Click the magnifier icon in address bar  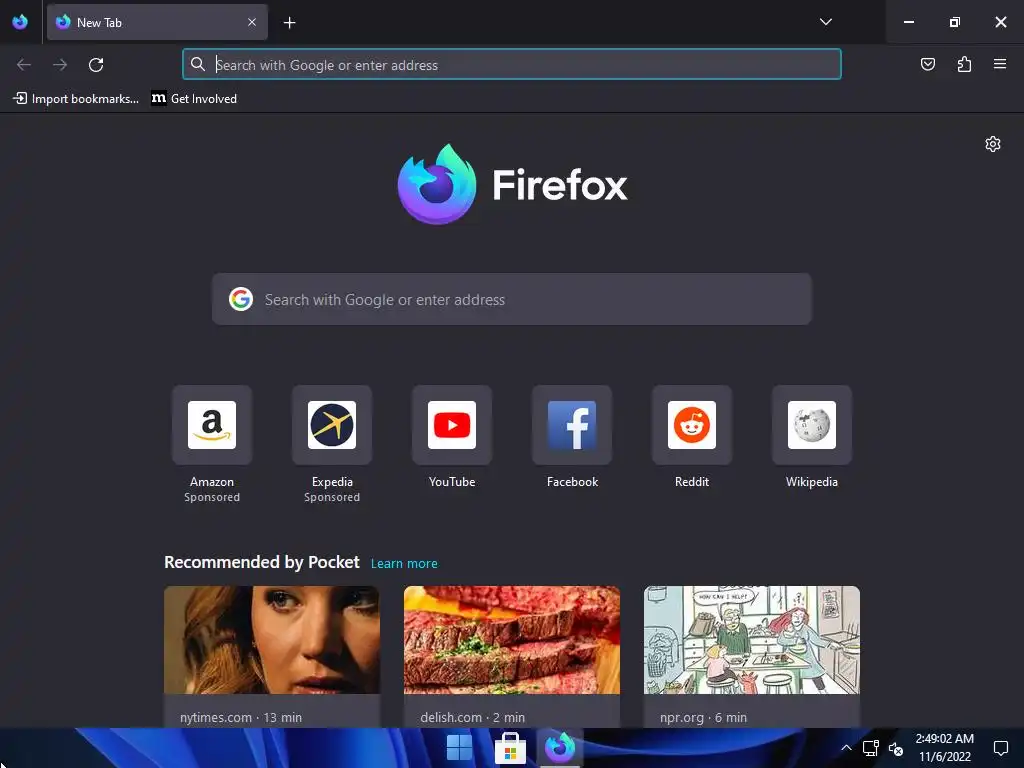[197, 64]
